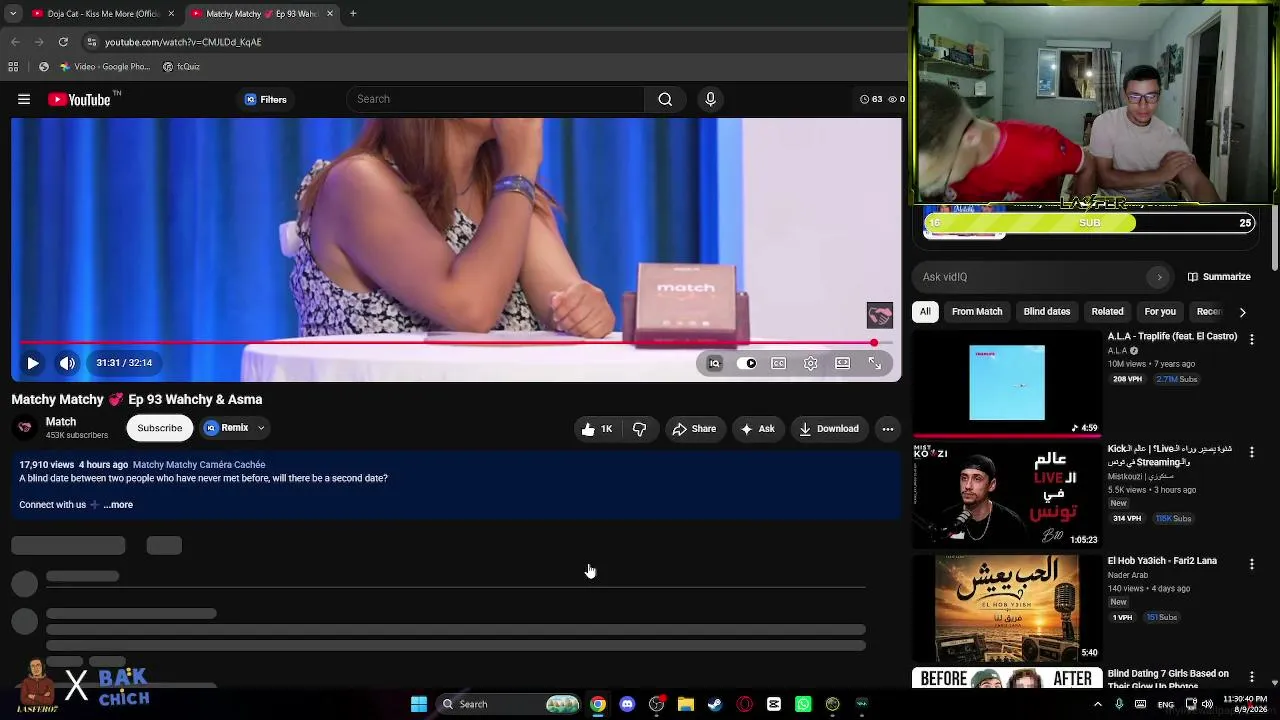Open the Windows Start menu
This screenshot has width=1280, height=720.
point(419,704)
